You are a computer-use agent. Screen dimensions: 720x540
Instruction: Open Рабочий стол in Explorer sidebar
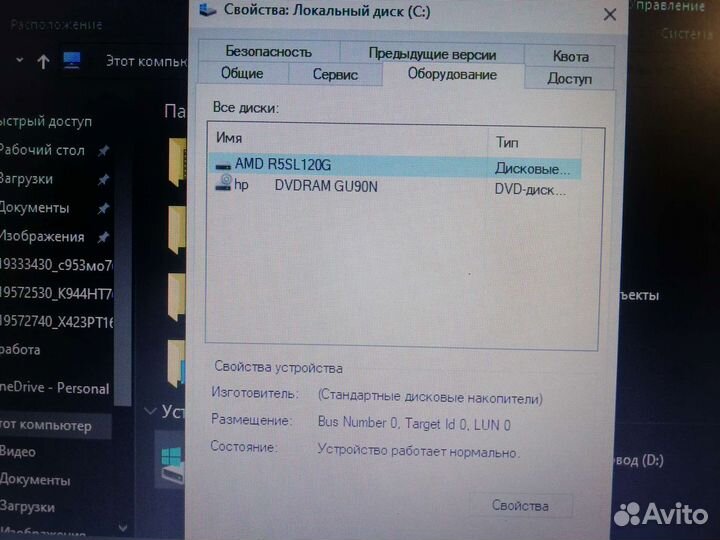click(x=42, y=150)
